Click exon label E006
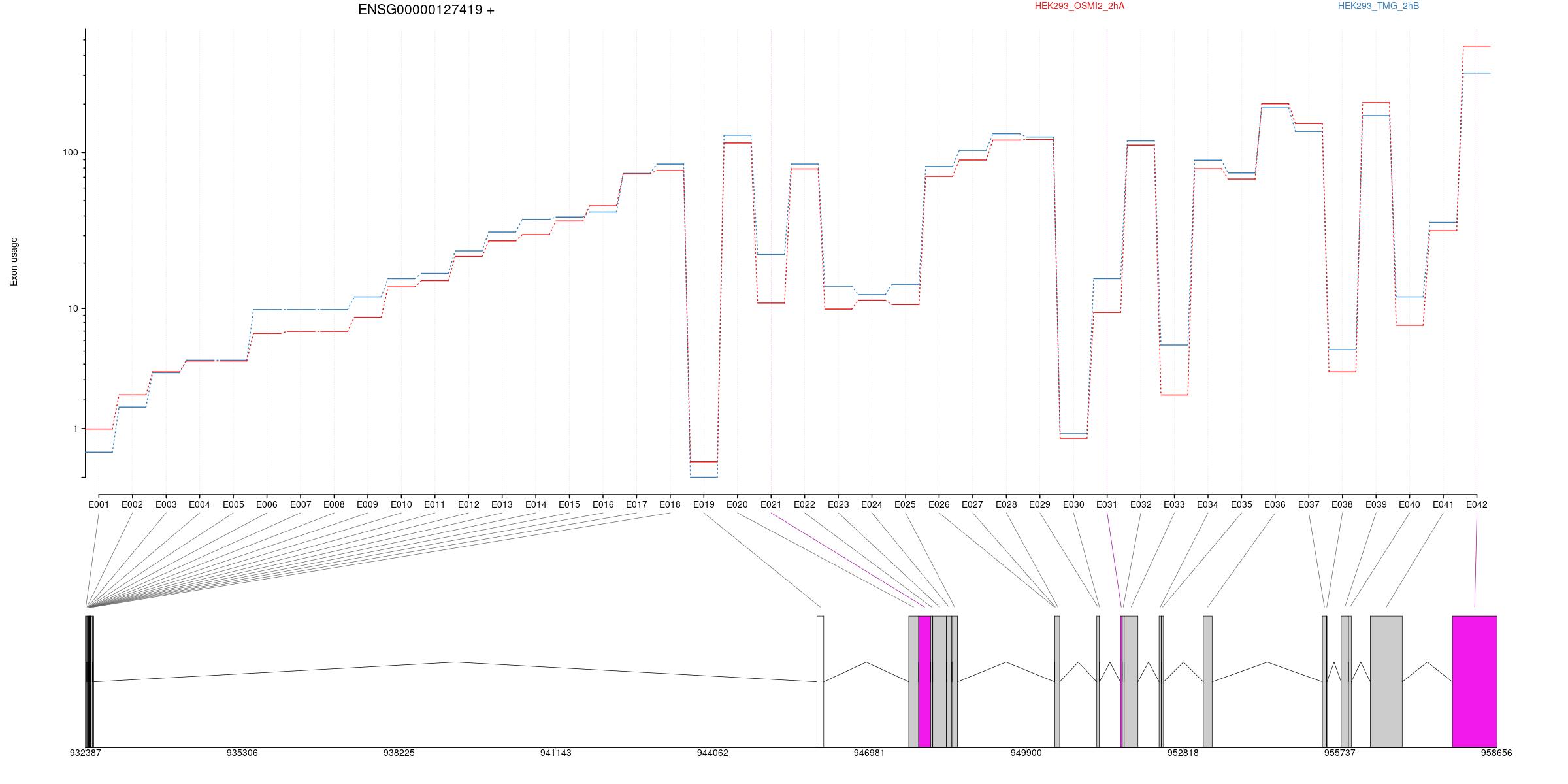 pos(267,504)
